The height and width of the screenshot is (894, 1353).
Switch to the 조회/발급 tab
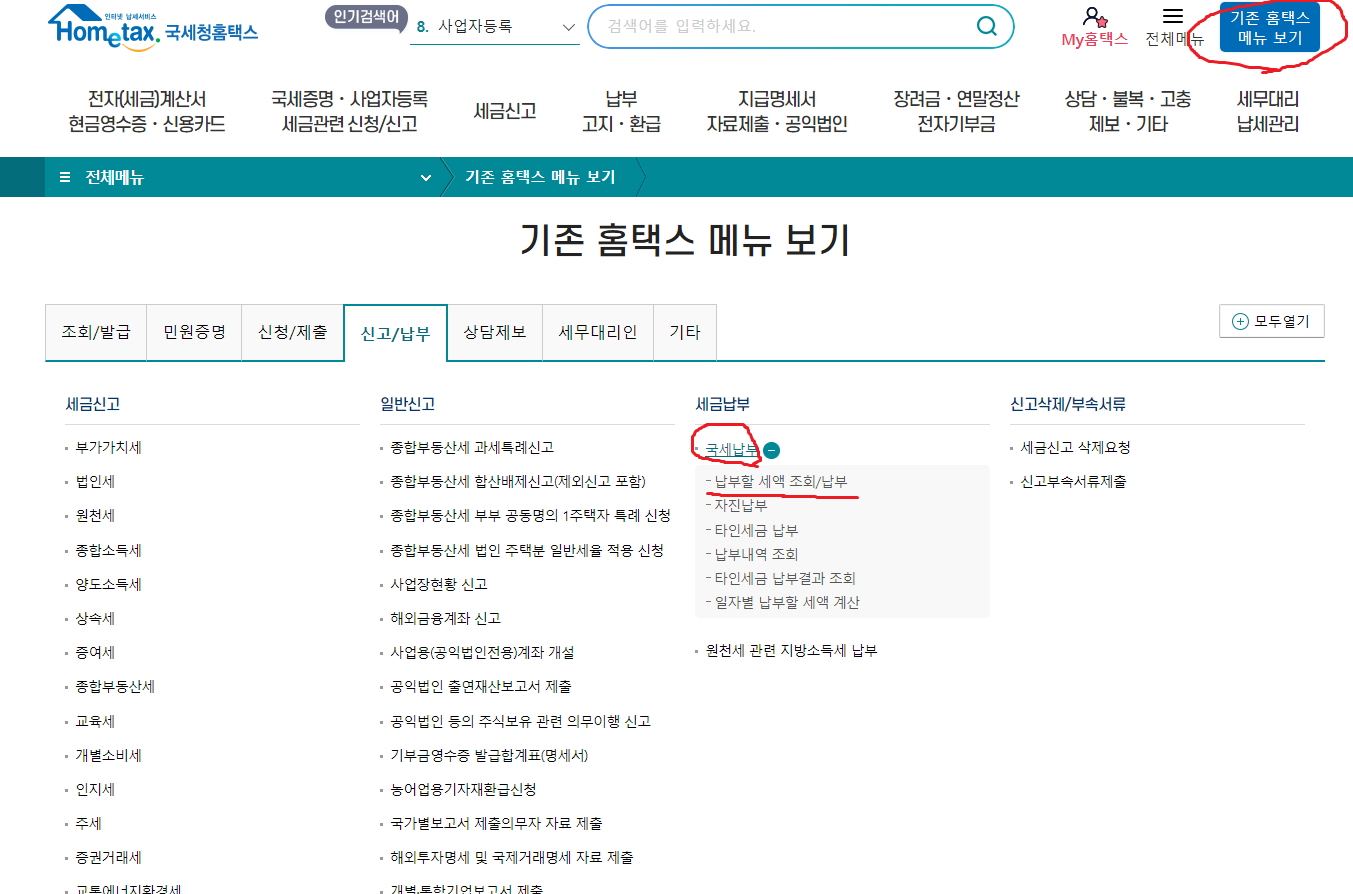pyautogui.click(x=95, y=332)
